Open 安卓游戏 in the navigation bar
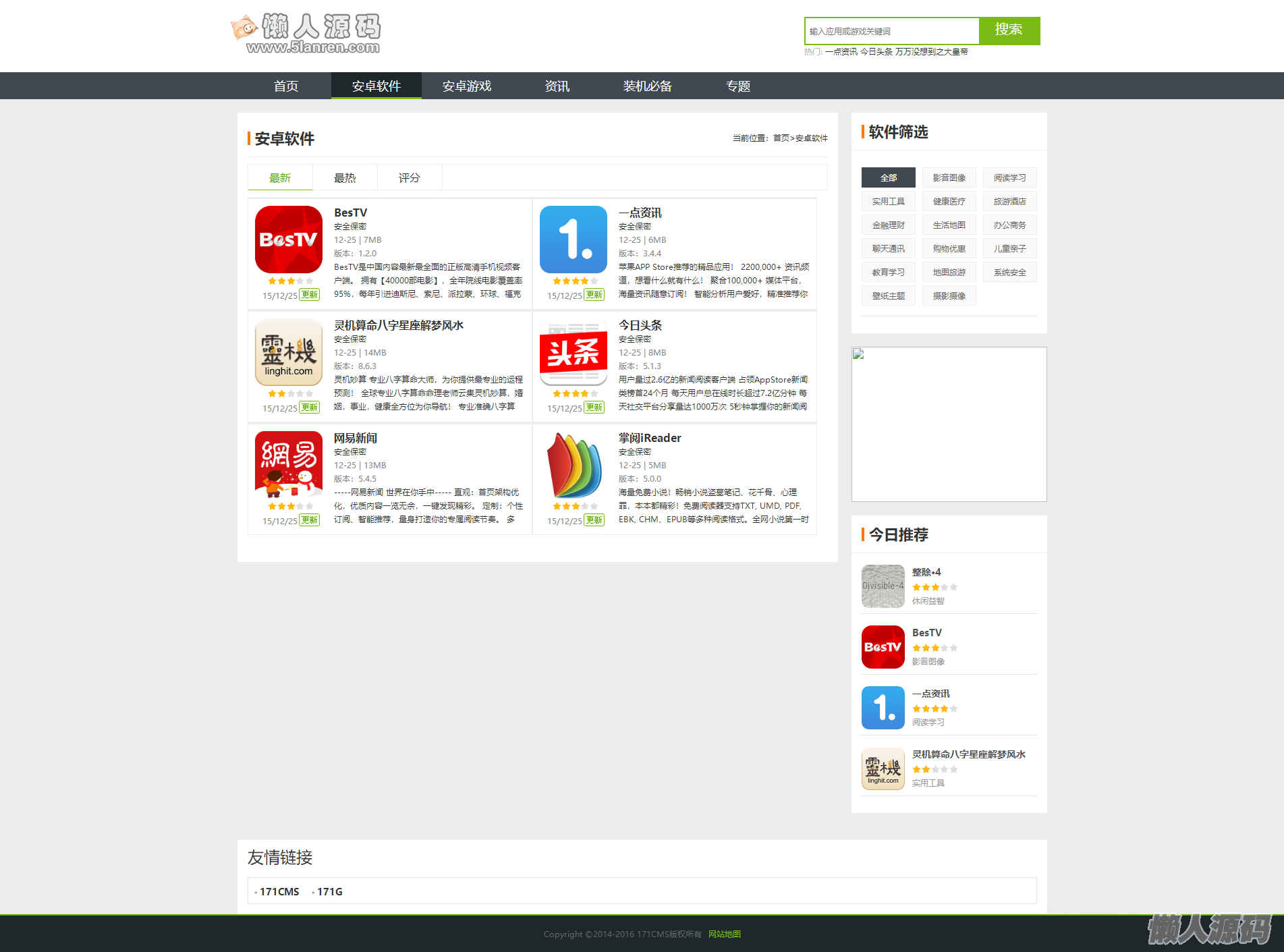Viewport: 1284px width, 952px height. [x=467, y=86]
